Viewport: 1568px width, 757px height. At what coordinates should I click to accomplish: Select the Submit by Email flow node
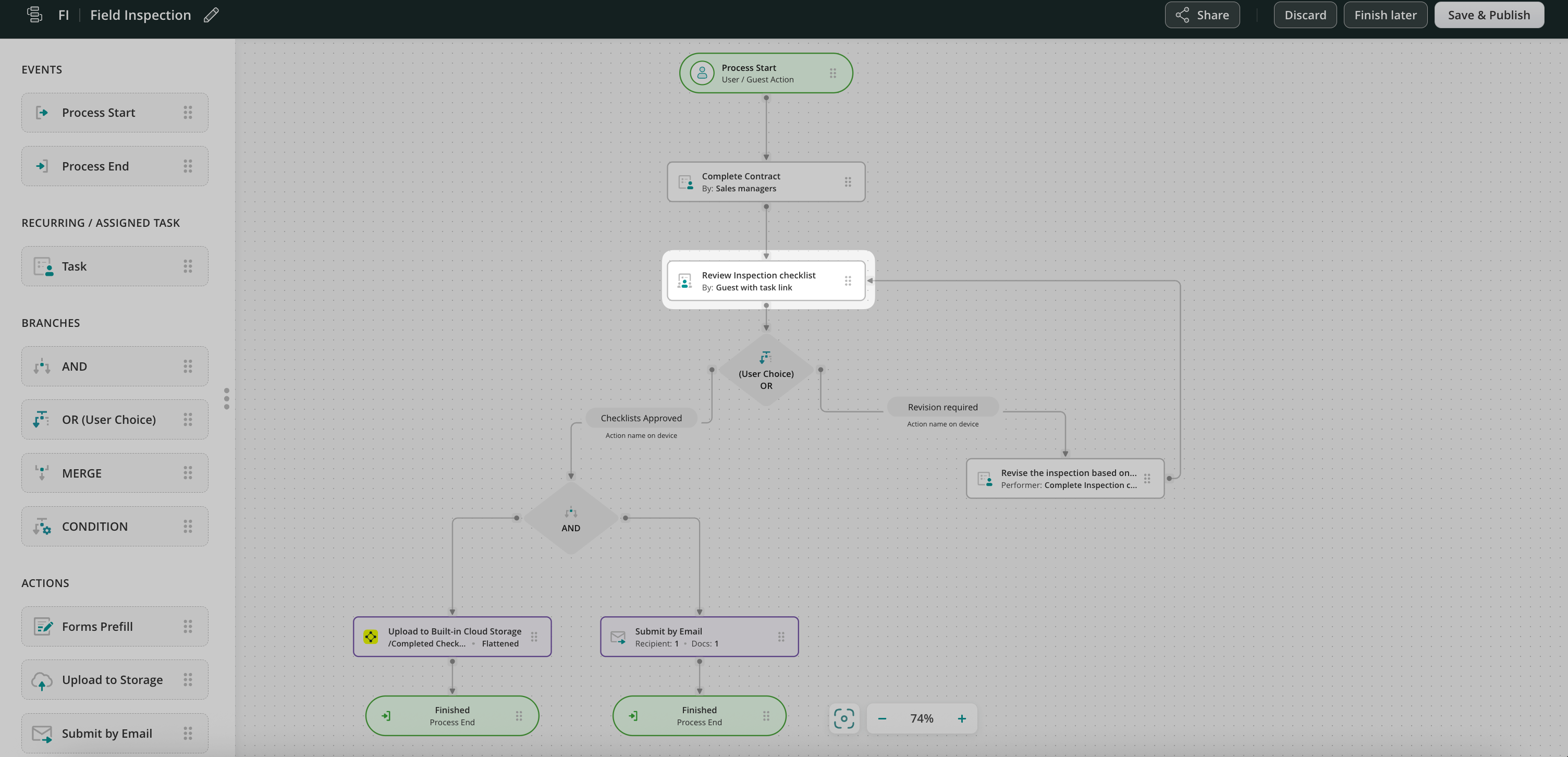pyautogui.click(x=698, y=637)
